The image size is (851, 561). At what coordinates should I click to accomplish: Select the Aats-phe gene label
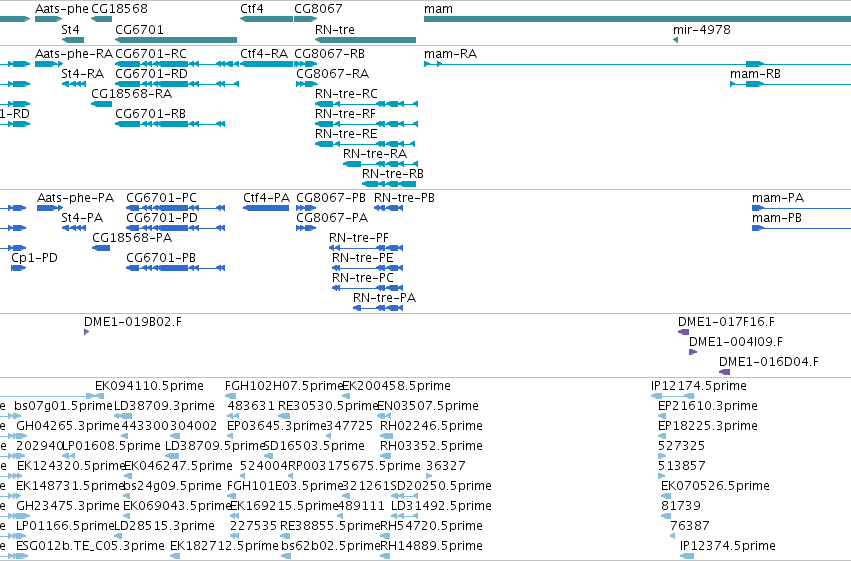61,9
